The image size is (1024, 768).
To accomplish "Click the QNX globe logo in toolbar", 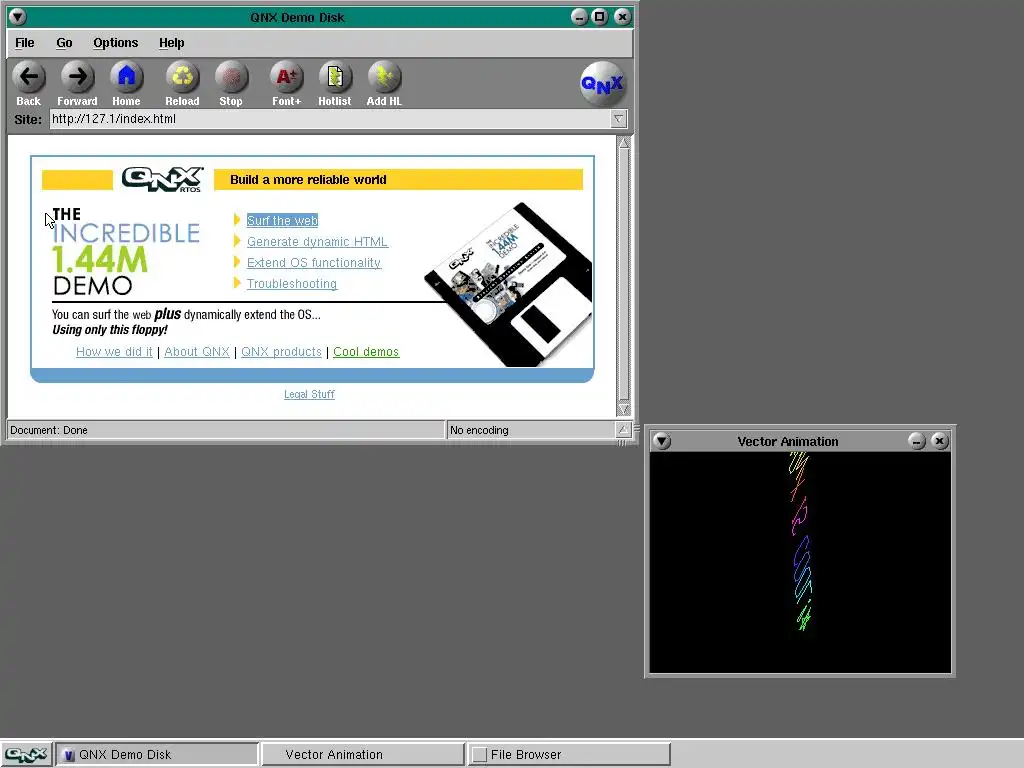I will [601, 84].
